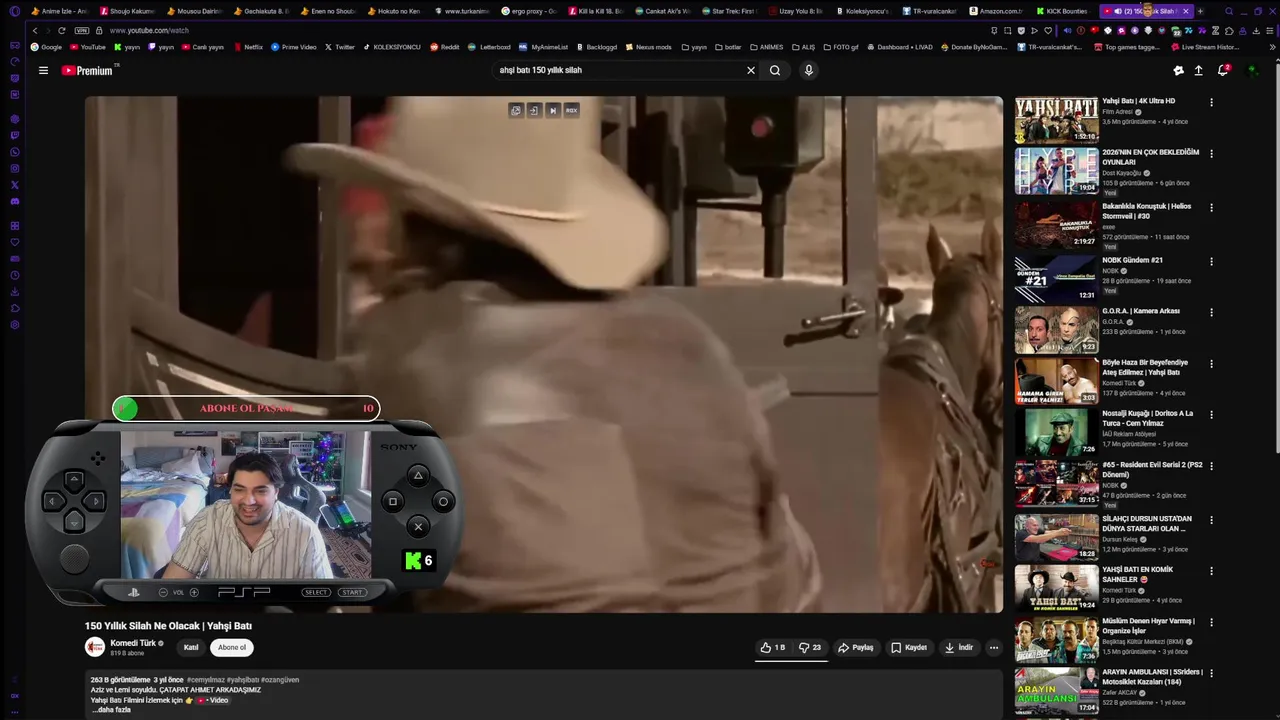This screenshot has width=1280, height=720.
Task: Open the Twitter bookmark
Action: (340, 47)
